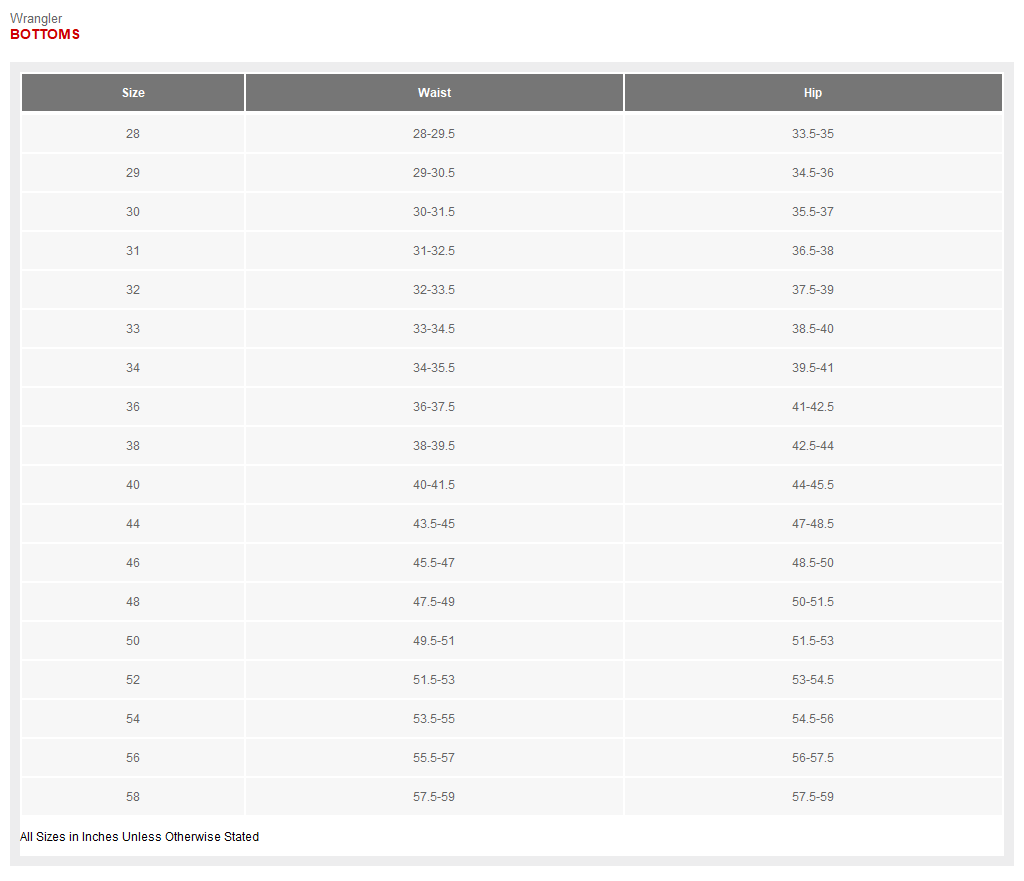Select the size 52 cell in Size column
This screenshot has height=881, width=1024.
[x=133, y=681]
